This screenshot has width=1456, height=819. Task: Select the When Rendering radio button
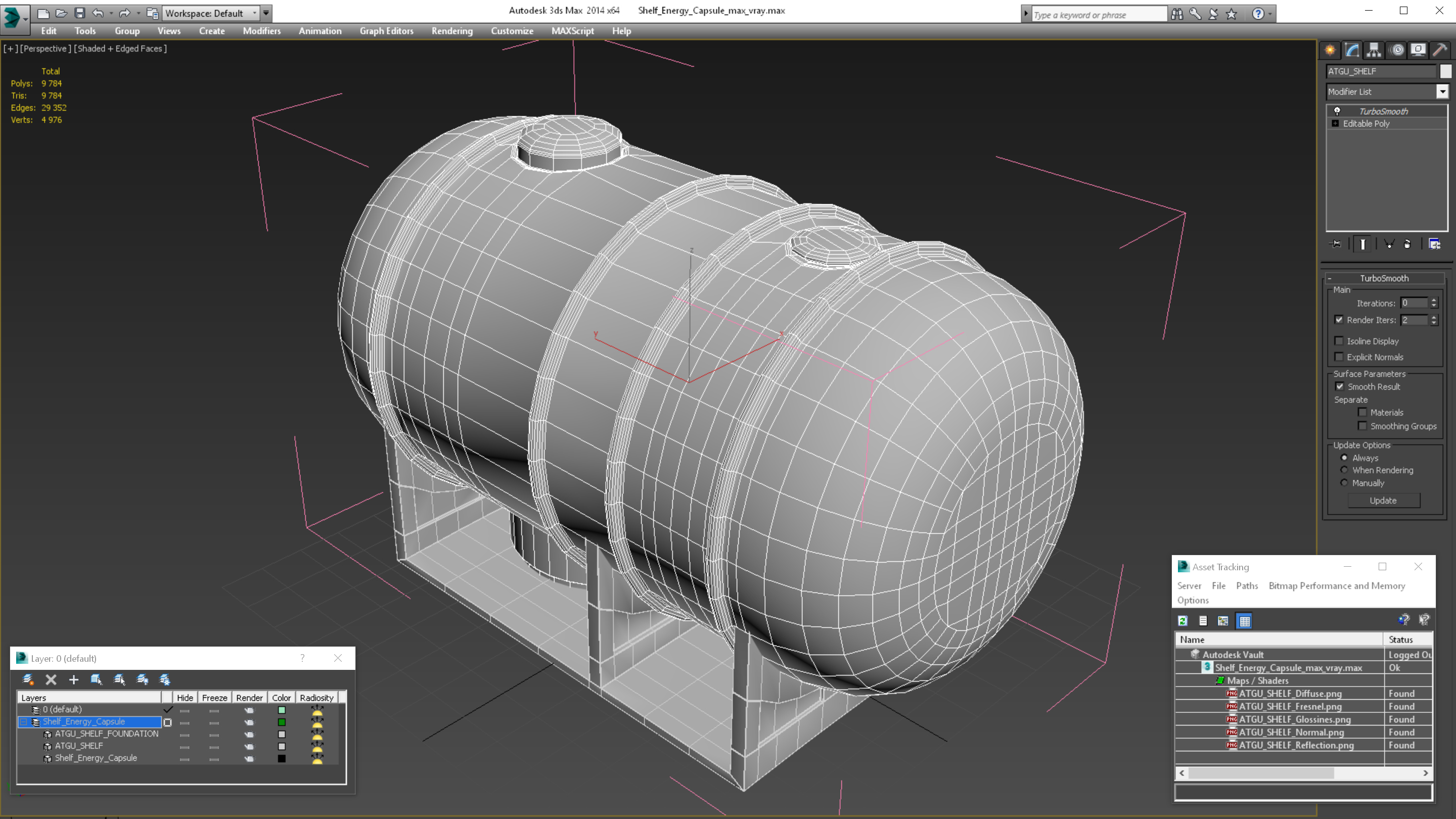point(1344,470)
